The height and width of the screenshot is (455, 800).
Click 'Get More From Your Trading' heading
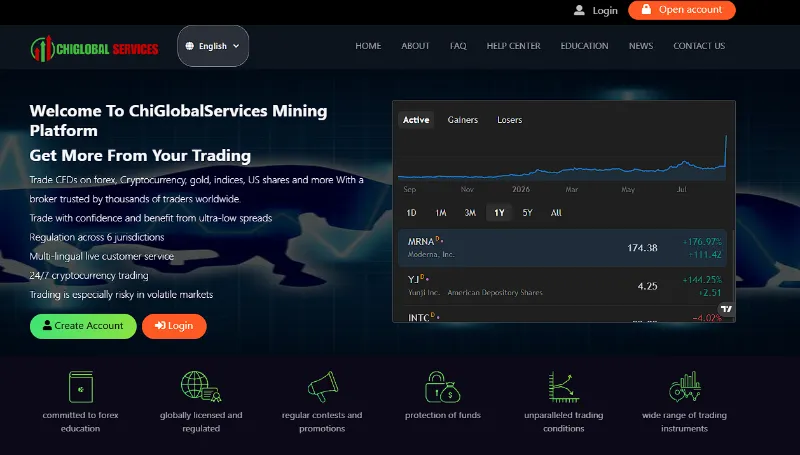click(140, 156)
